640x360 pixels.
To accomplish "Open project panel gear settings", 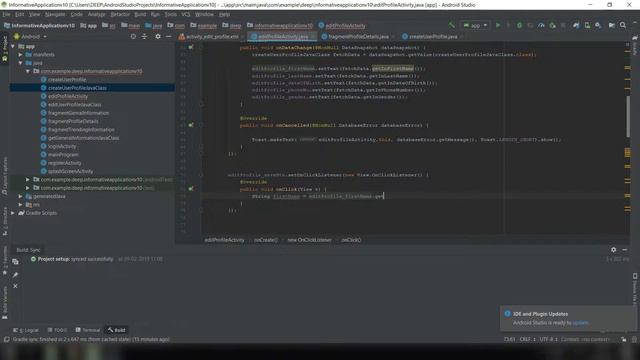I will pos(158,36).
